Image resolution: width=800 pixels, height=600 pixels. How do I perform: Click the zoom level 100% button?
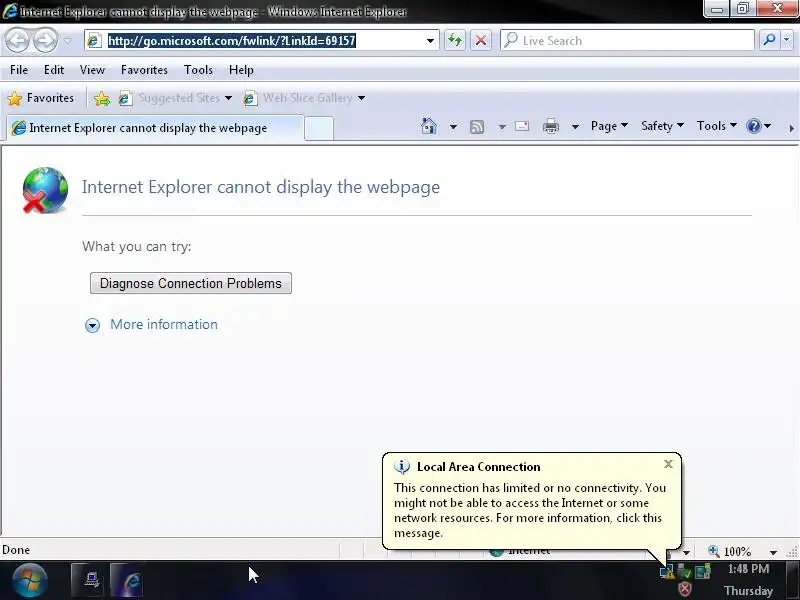[731, 552]
